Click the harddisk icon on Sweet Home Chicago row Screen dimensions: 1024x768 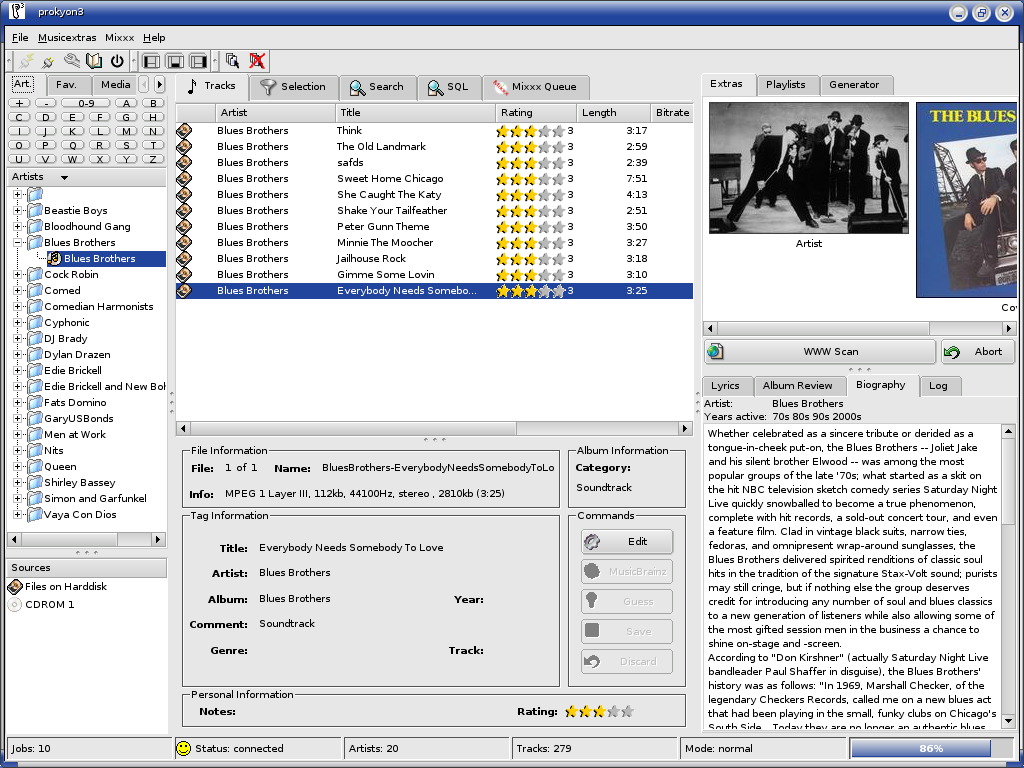(184, 178)
